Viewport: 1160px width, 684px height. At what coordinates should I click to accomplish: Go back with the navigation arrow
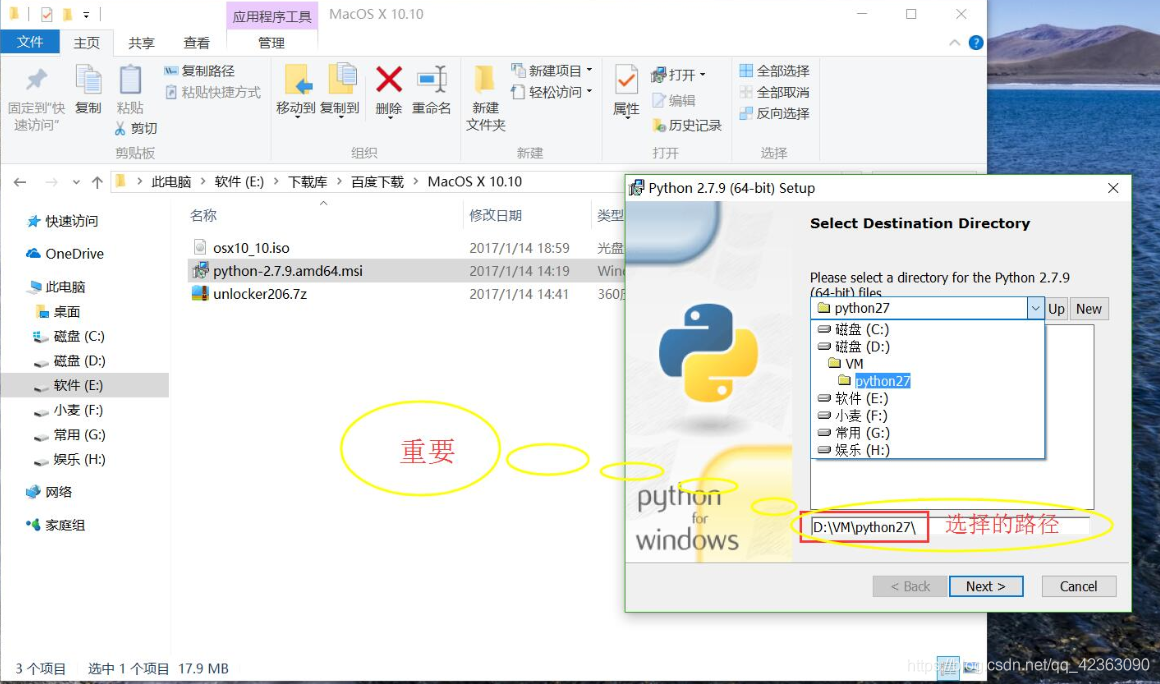pos(20,182)
